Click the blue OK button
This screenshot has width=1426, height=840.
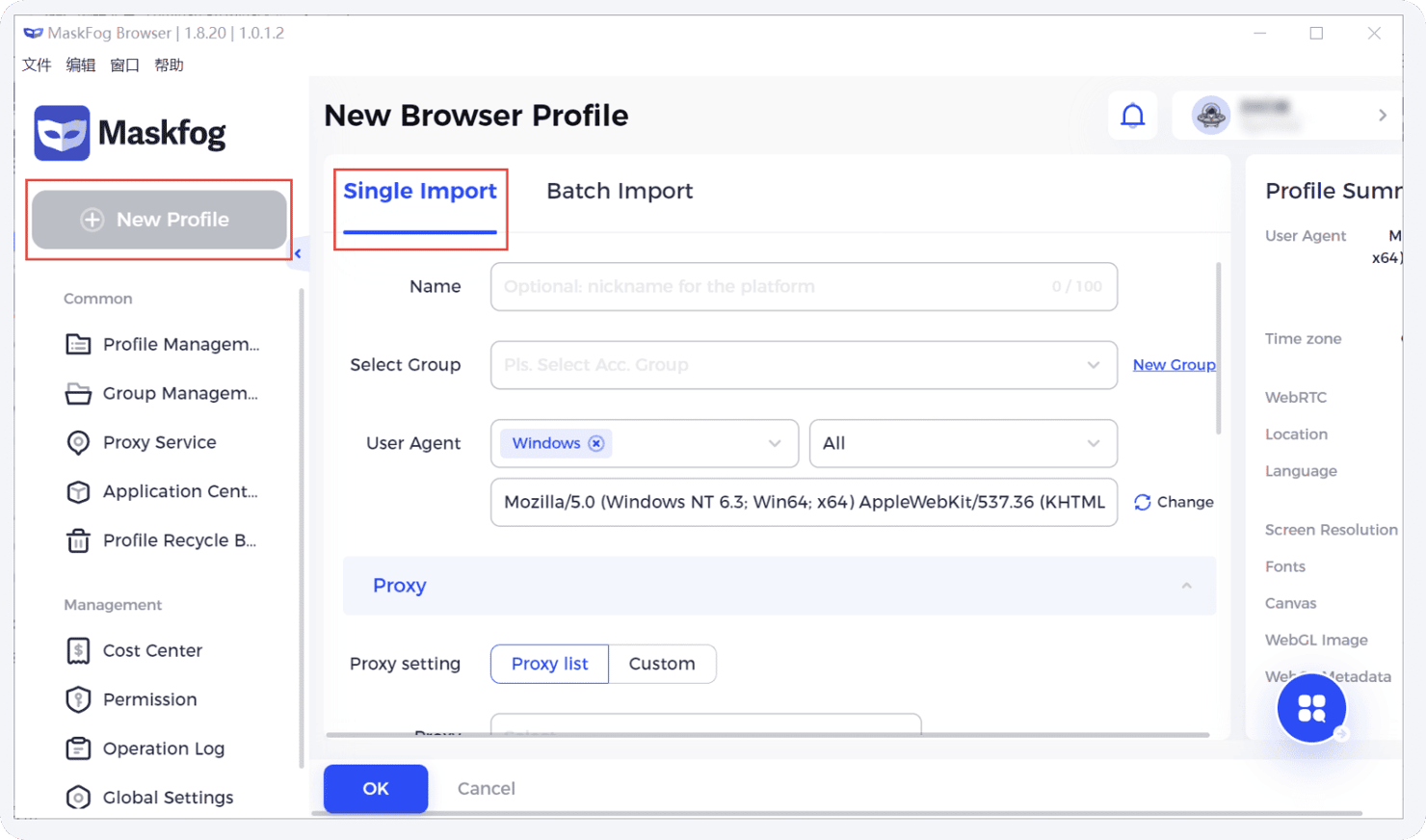tap(376, 788)
